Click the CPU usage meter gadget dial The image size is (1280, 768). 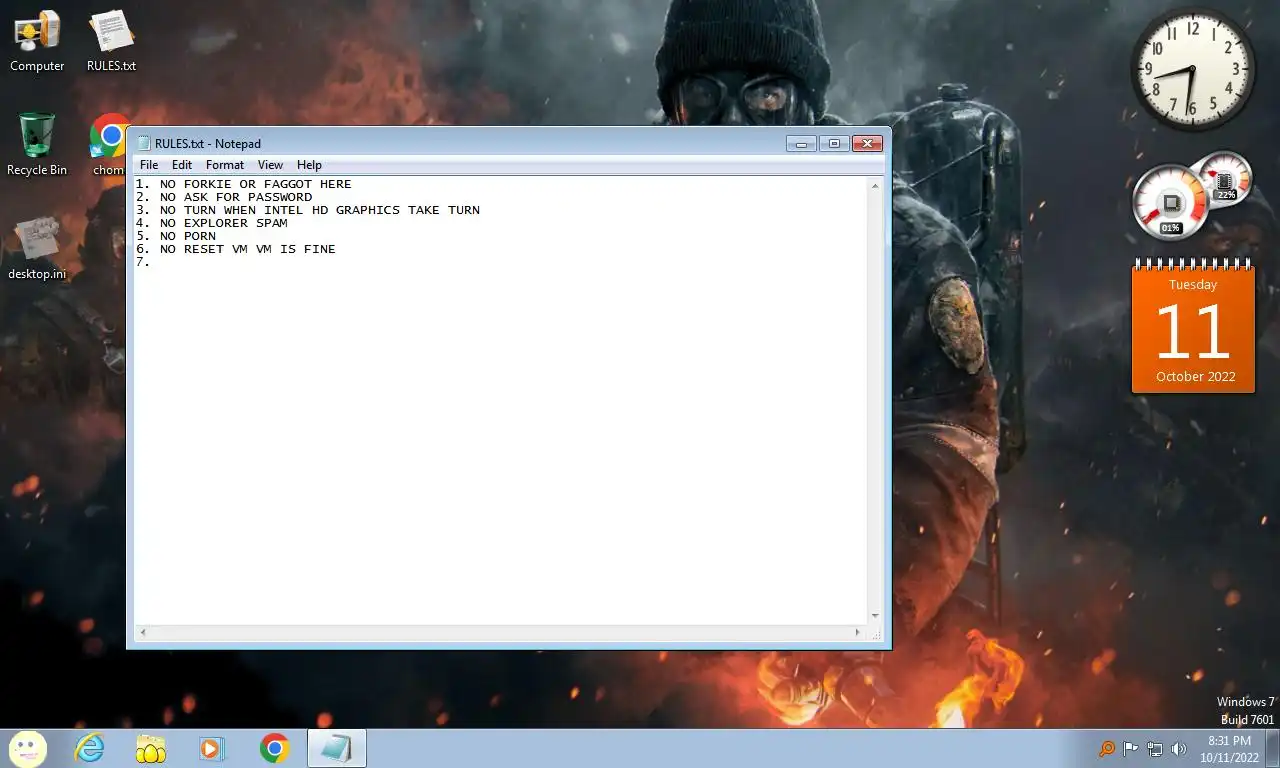[x=1170, y=203]
